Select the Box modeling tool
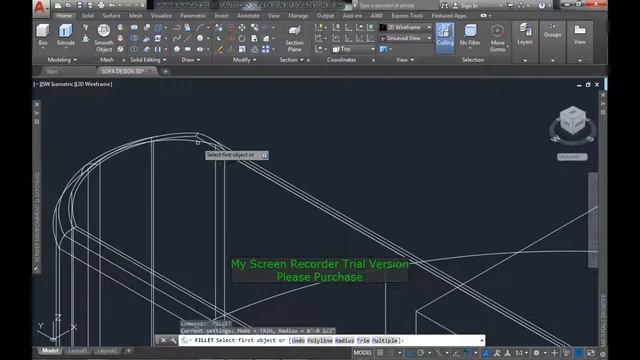The image size is (640, 360). 42,35
